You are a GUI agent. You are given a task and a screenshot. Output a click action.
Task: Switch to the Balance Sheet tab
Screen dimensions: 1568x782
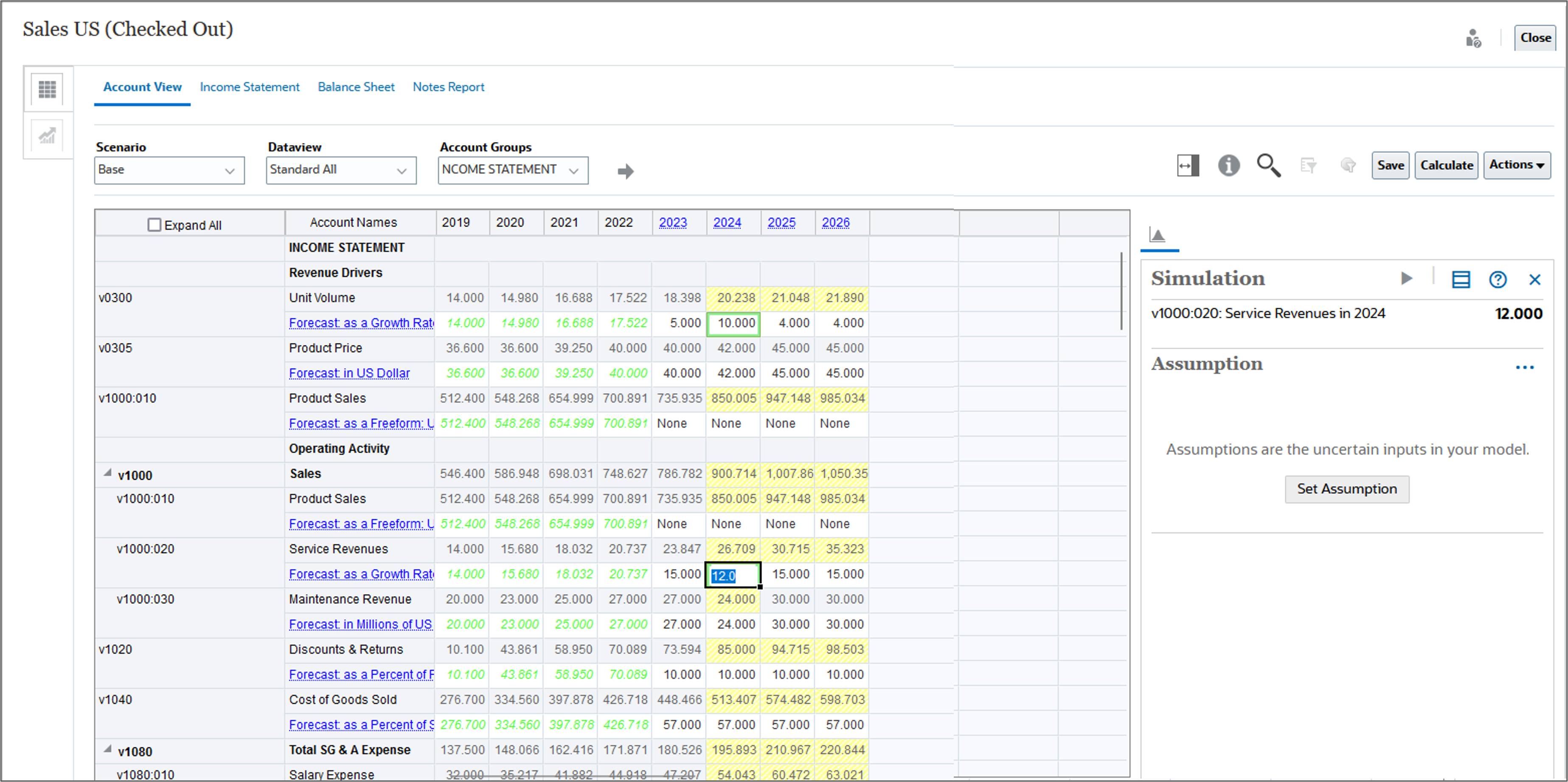tap(356, 87)
